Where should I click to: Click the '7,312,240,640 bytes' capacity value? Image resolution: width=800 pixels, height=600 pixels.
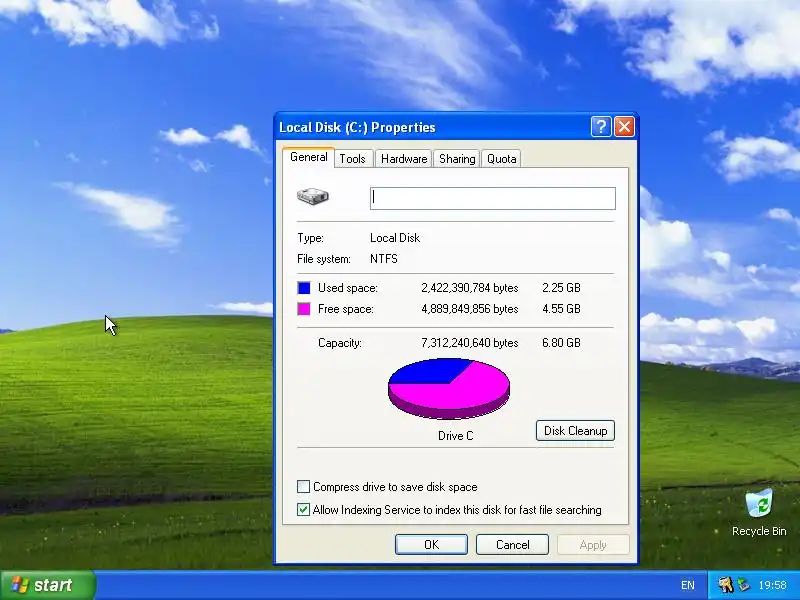tap(469, 343)
